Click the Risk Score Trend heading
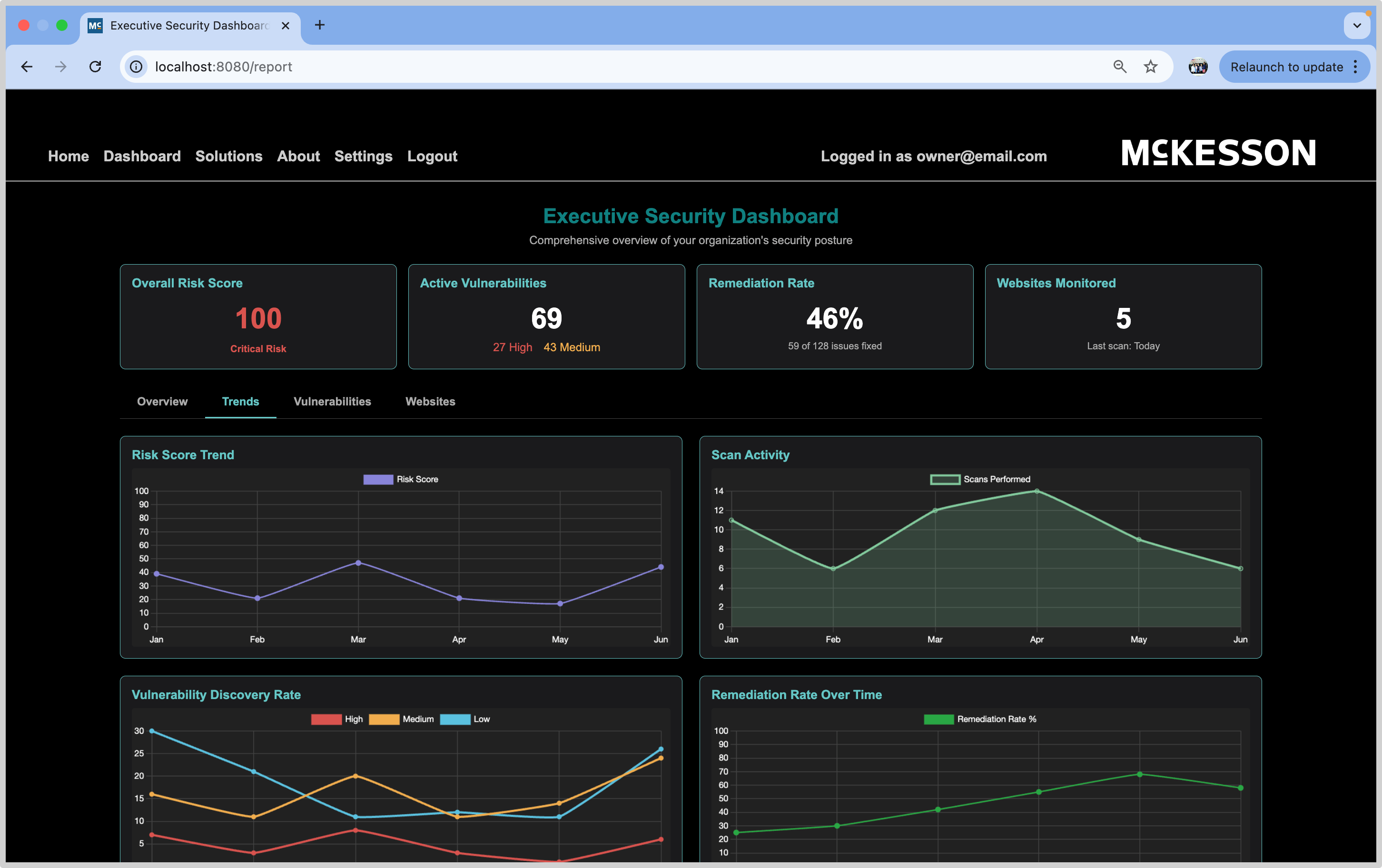Screen dimensions: 1382x868 (x=183, y=454)
